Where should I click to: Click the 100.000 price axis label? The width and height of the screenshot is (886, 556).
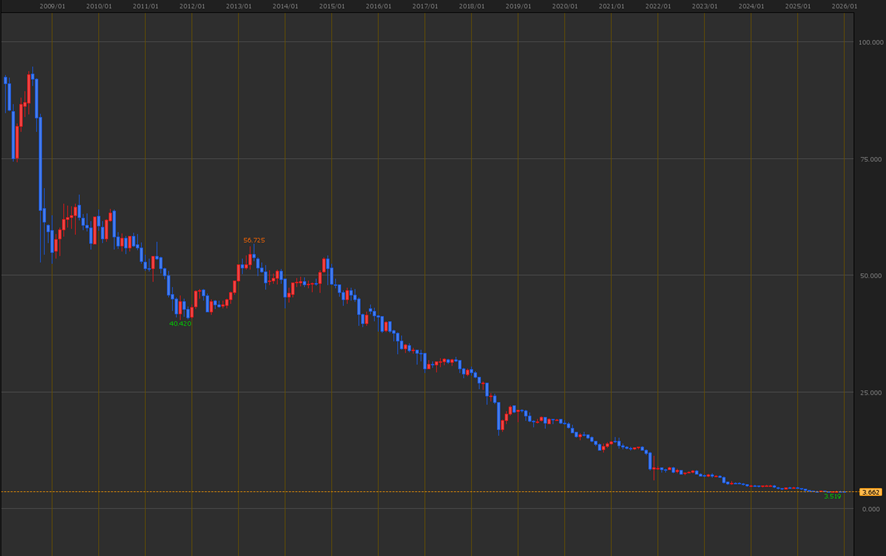[x=870, y=42]
